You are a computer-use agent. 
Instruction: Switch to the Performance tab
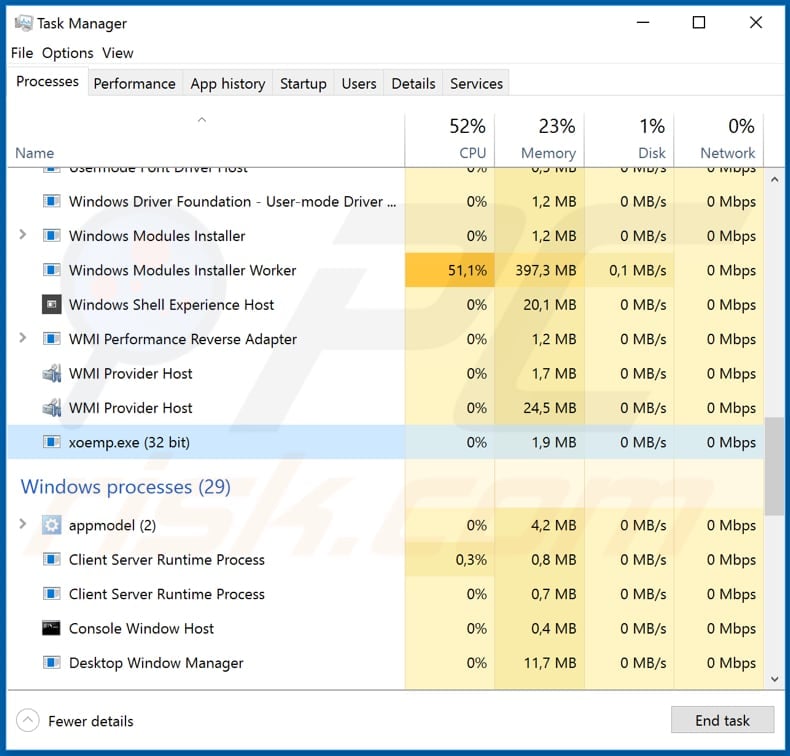[x=135, y=84]
